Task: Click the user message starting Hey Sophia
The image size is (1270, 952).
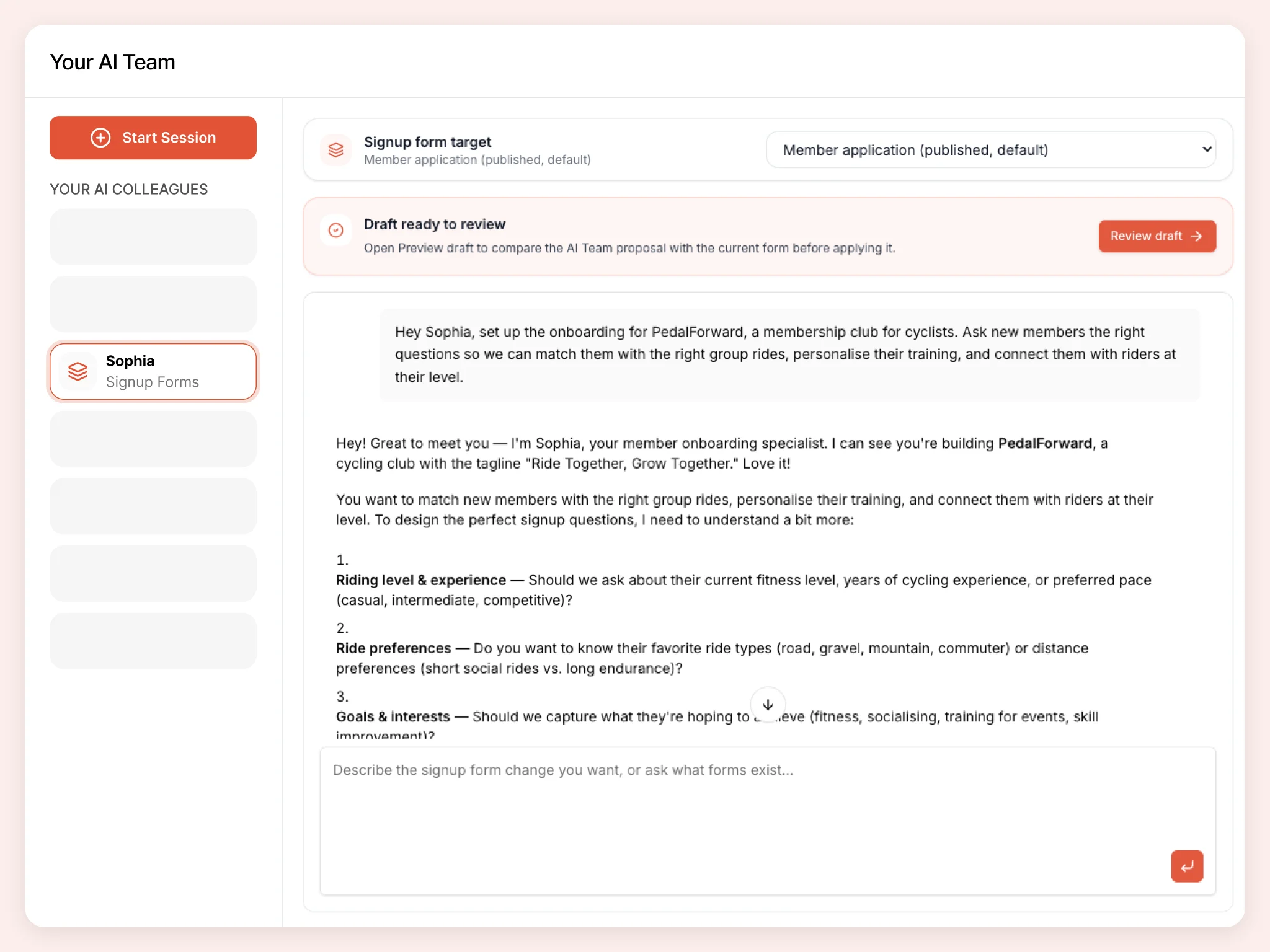Action: [x=789, y=355]
